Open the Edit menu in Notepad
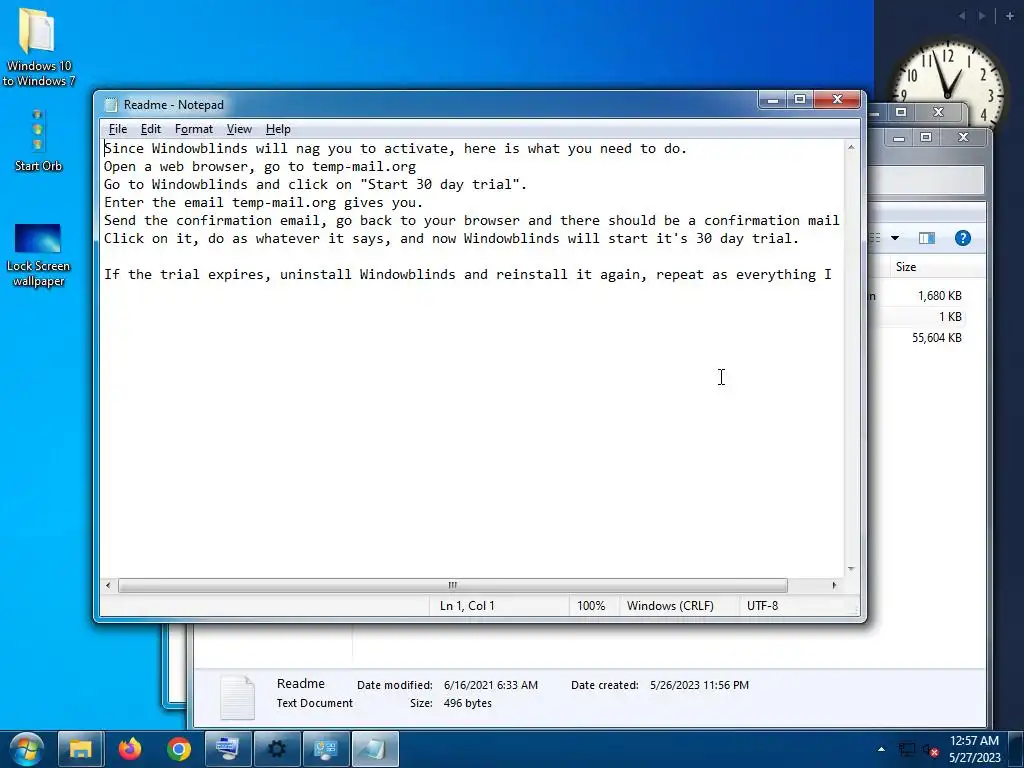The image size is (1024, 768). point(150,129)
